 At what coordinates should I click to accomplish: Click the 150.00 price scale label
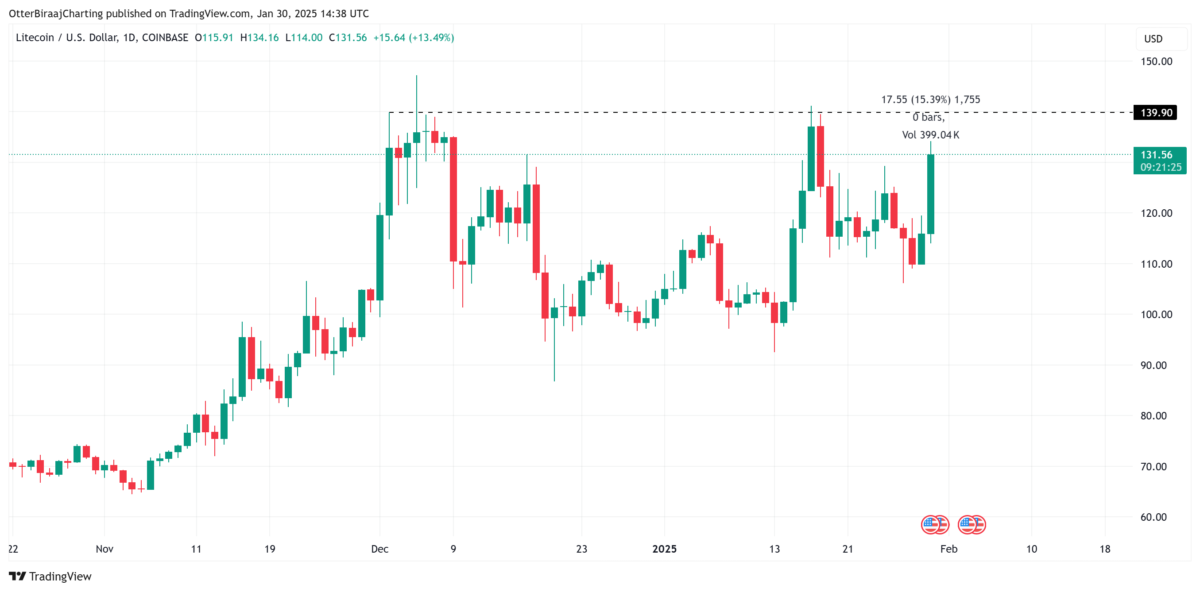click(1156, 61)
